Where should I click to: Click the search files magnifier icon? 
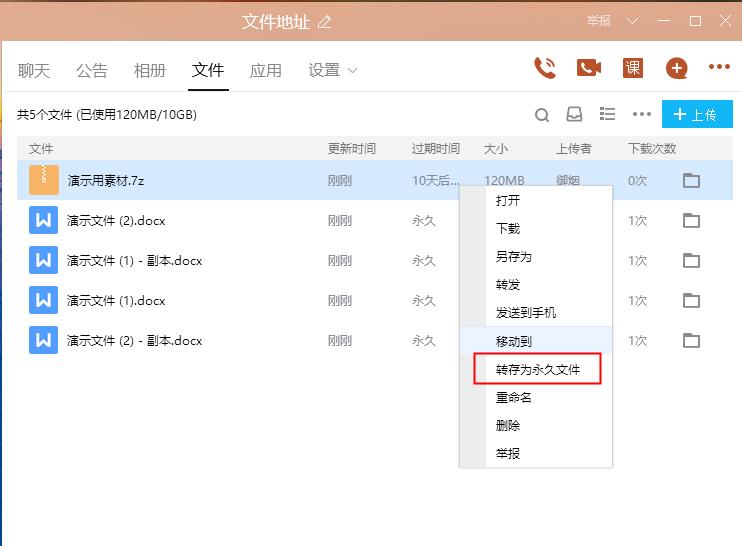[x=542, y=114]
